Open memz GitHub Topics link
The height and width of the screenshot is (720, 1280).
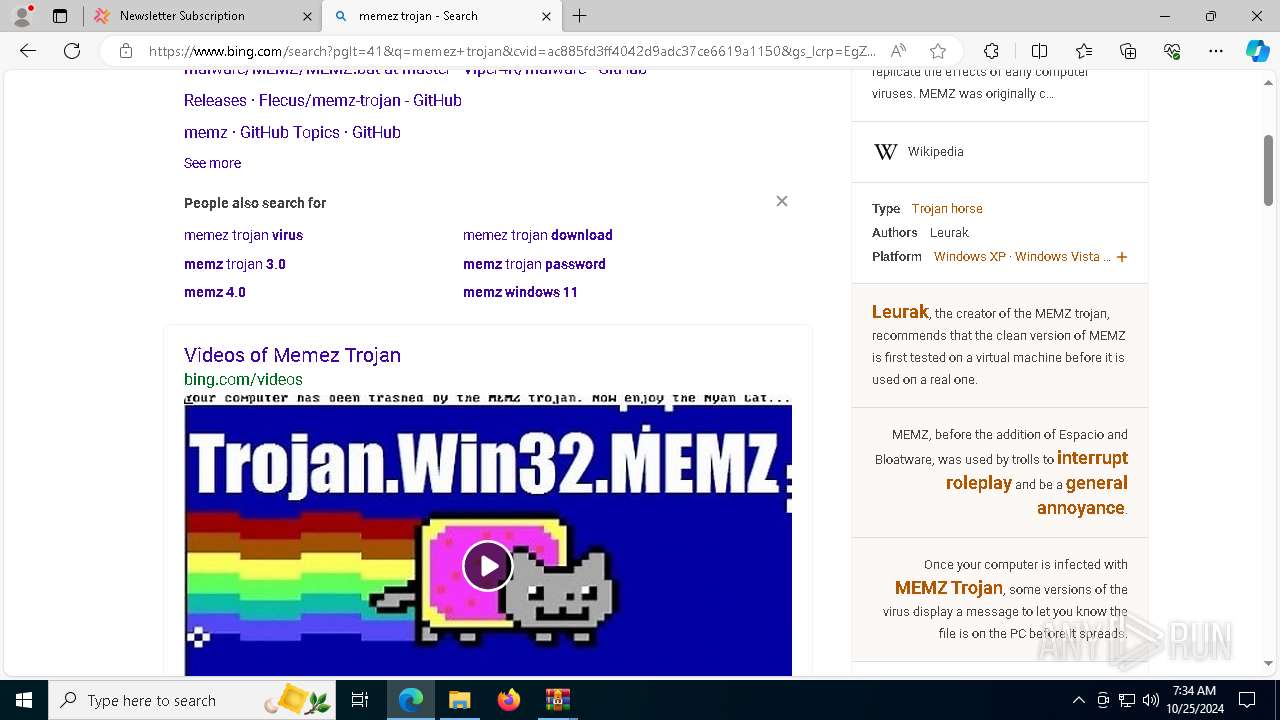292,132
